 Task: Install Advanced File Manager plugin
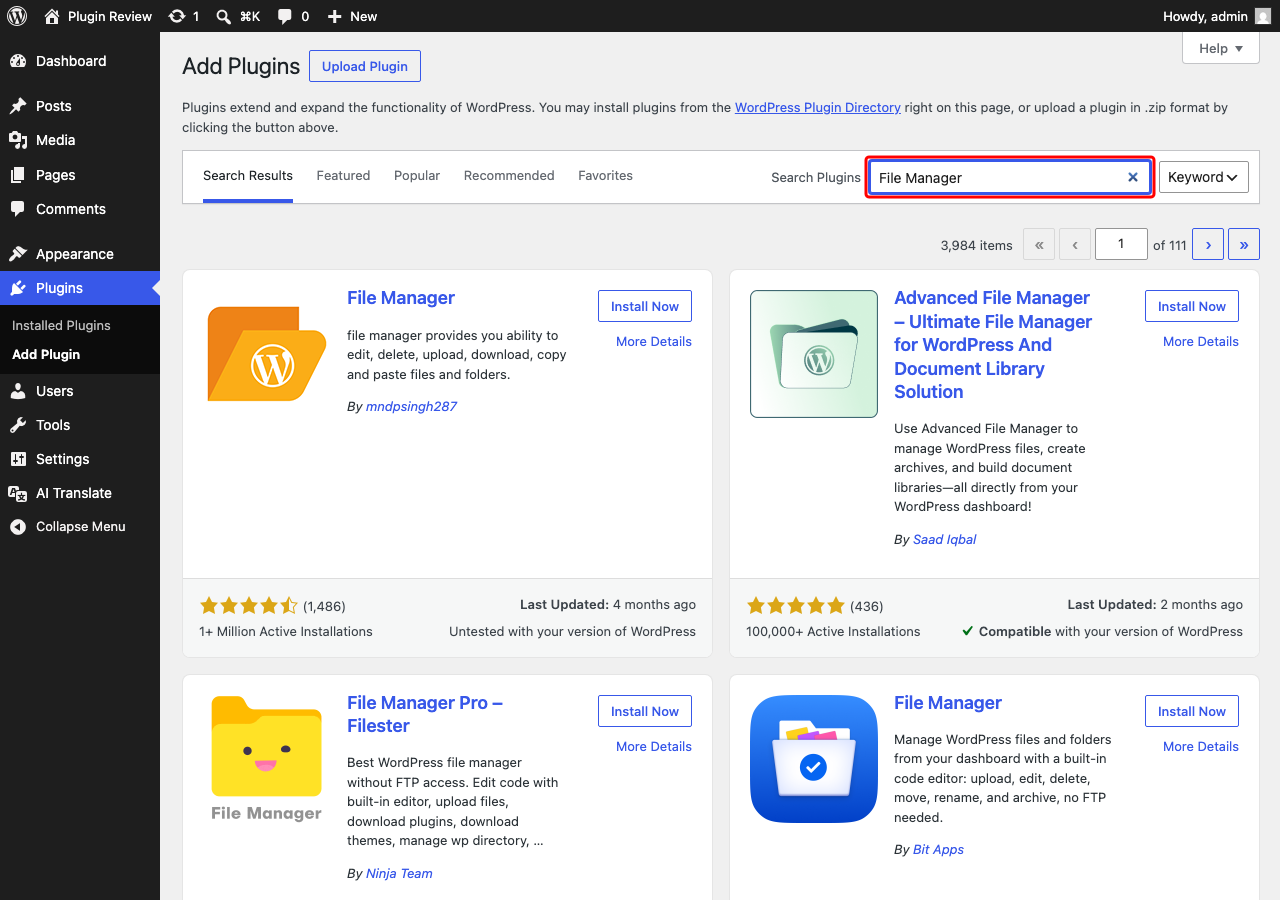(1192, 306)
